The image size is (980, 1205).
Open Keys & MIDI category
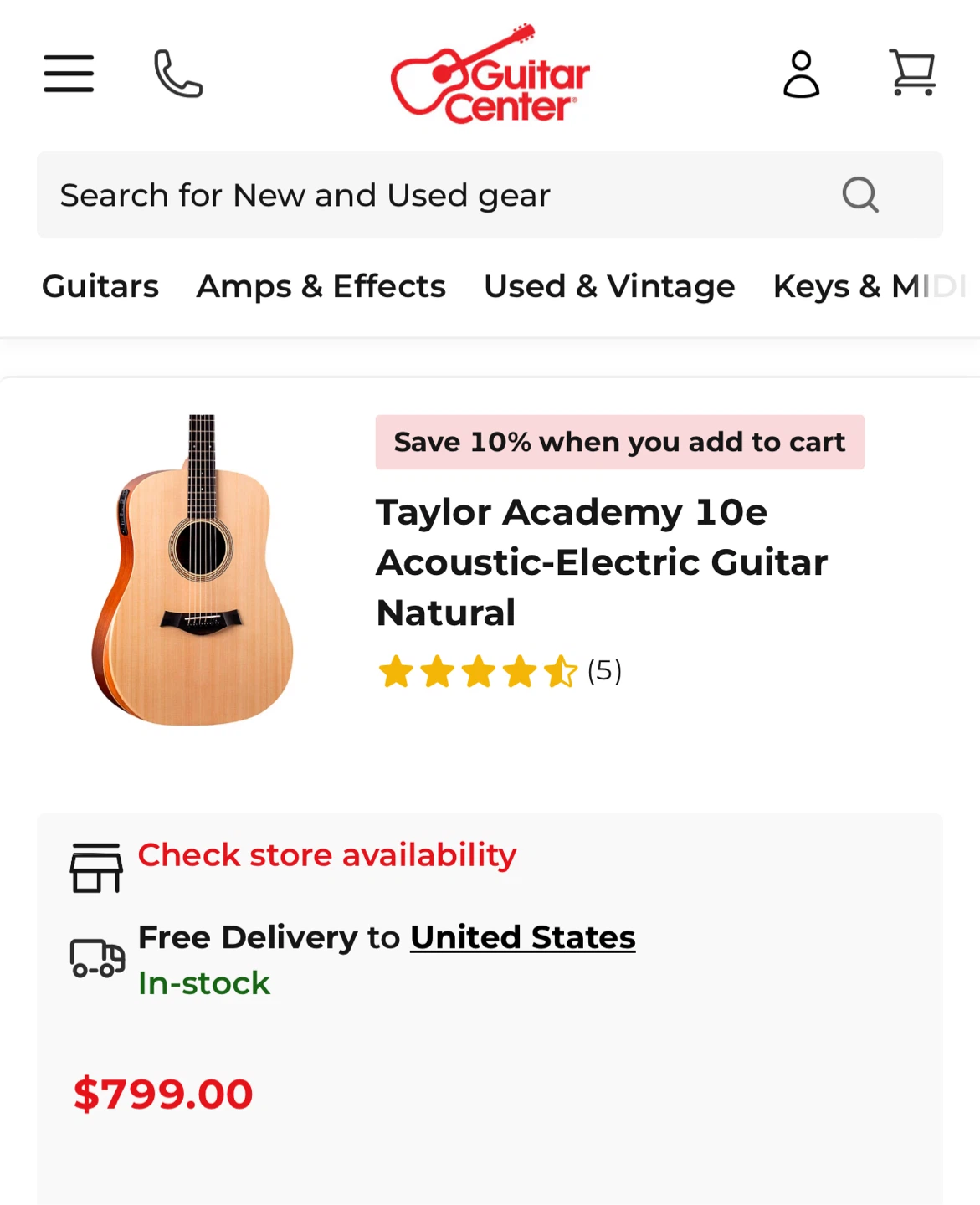pos(870,286)
